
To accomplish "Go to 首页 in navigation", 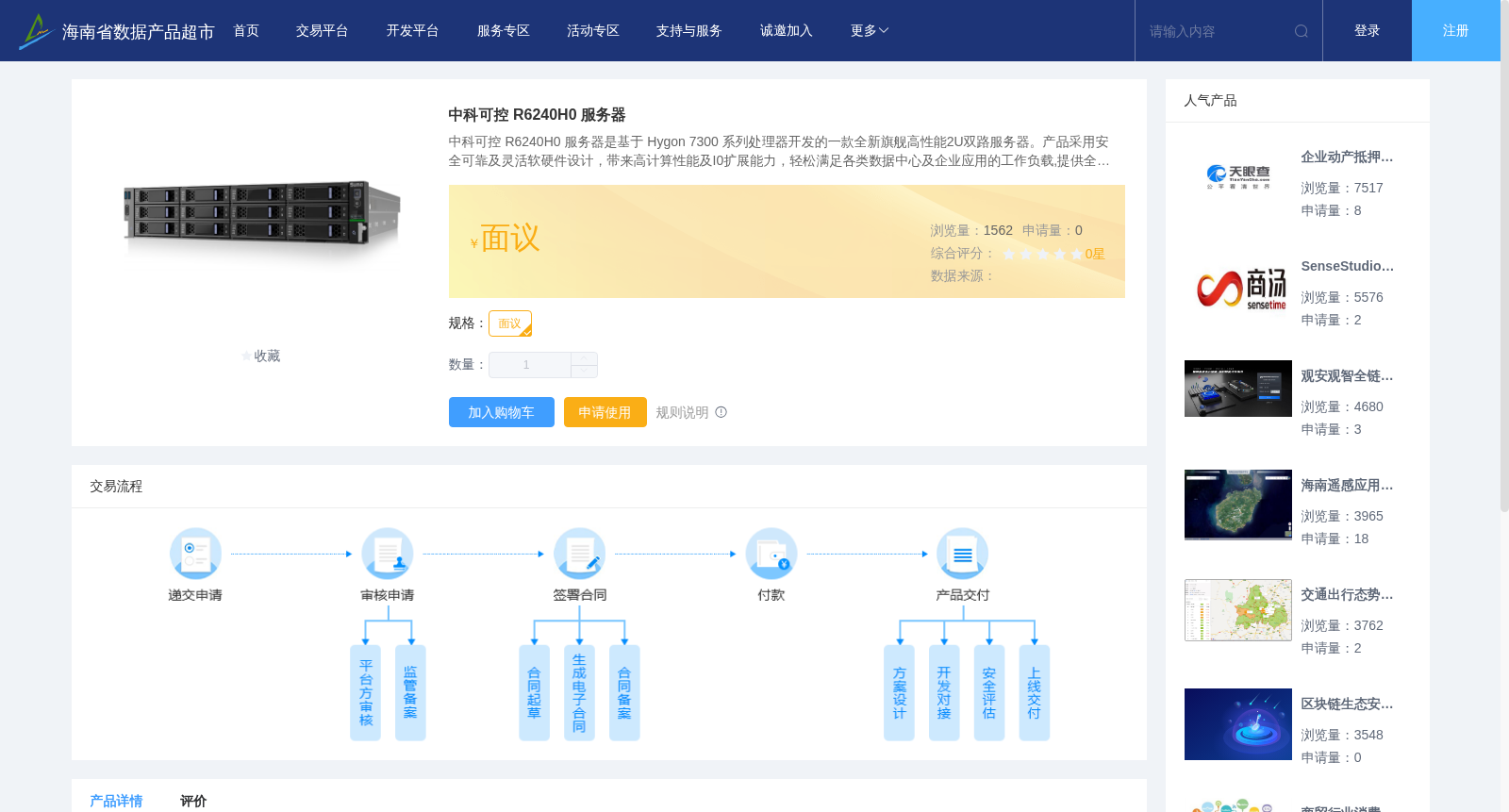I will 246,31.
